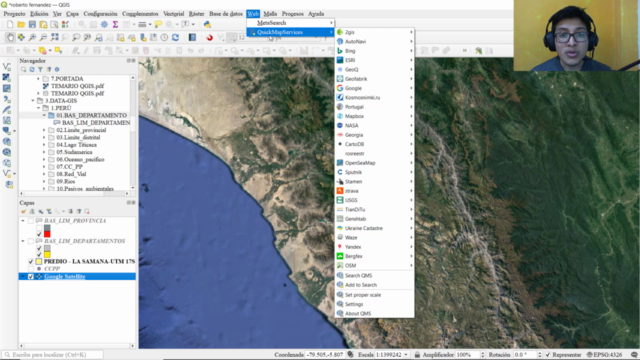Click the add raster layer icon in left sidebar
640x360 pixels.
click(7, 77)
